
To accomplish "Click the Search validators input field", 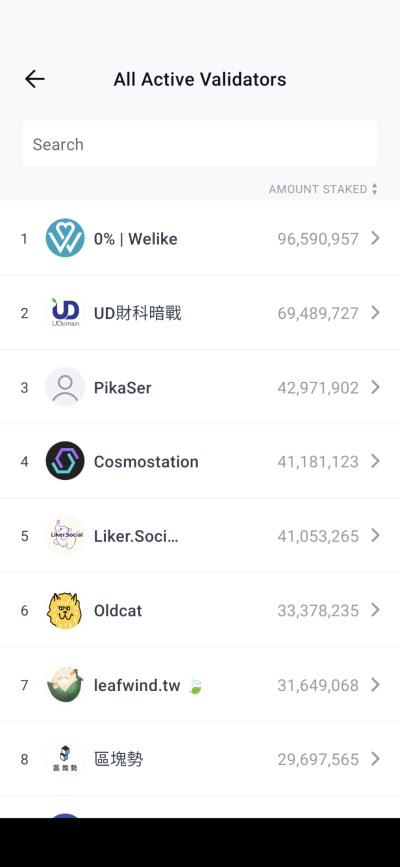I will click(x=200, y=144).
